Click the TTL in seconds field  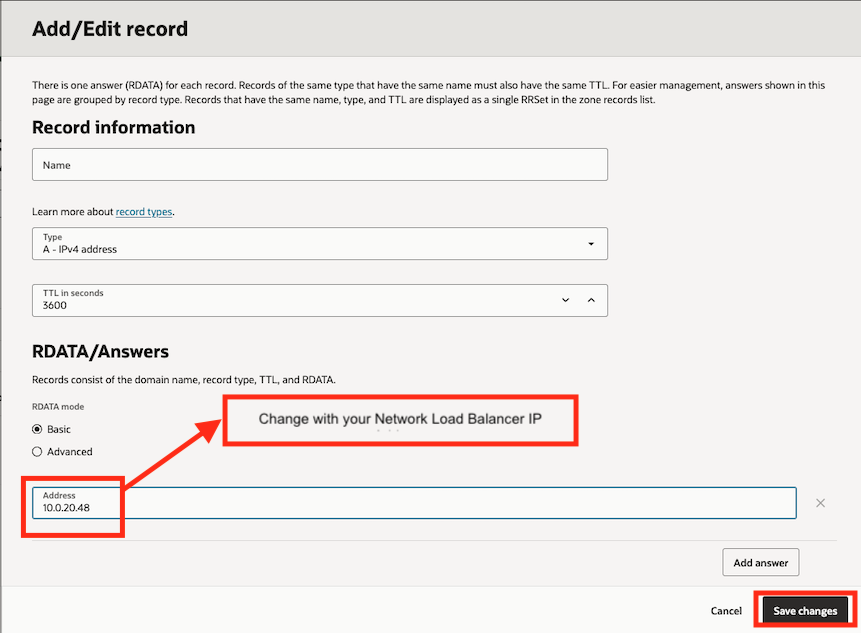320,300
